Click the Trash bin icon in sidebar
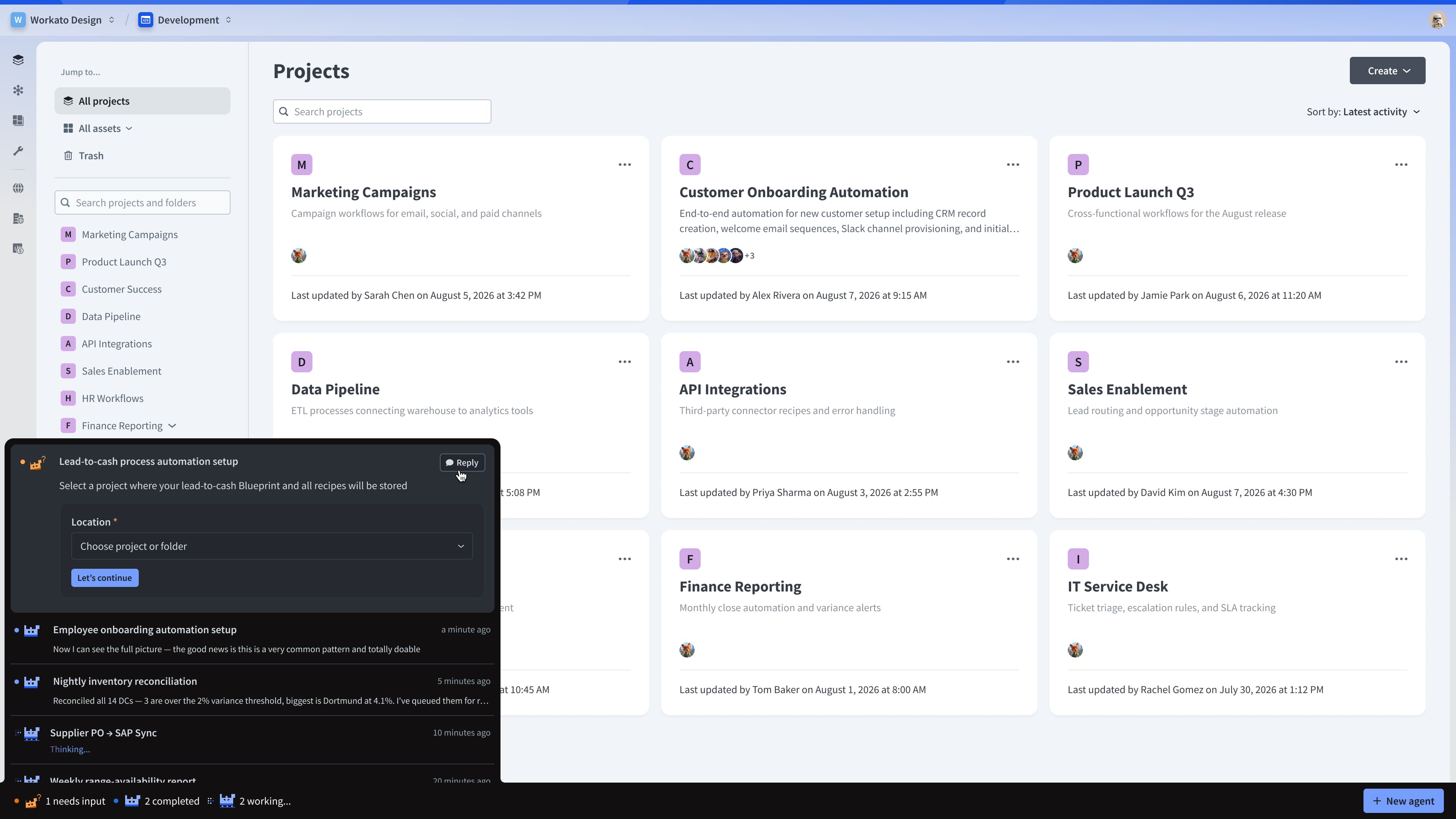Viewport: 1456px width, 819px height. tap(68, 155)
